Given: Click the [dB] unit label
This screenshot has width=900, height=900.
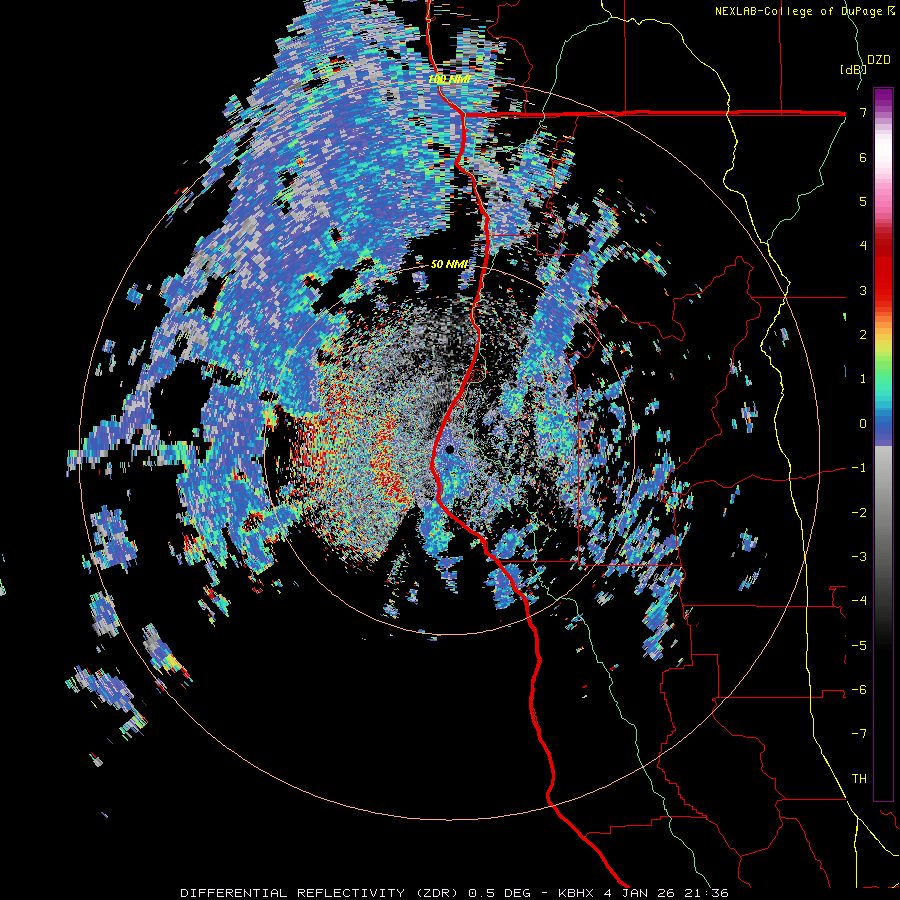Looking at the screenshot, I should pyautogui.click(x=853, y=69).
